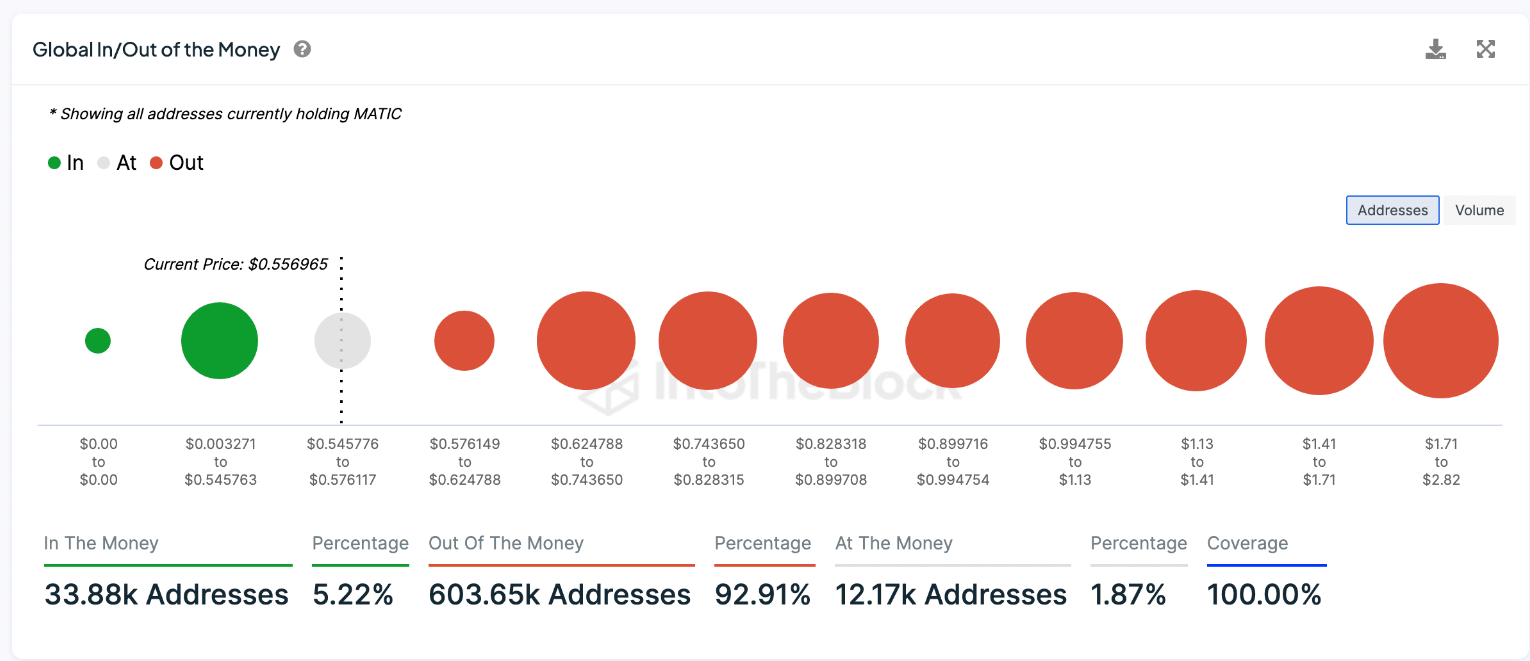Expand chart to fullscreen view
The height and width of the screenshot is (661, 1530).
point(1486,50)
